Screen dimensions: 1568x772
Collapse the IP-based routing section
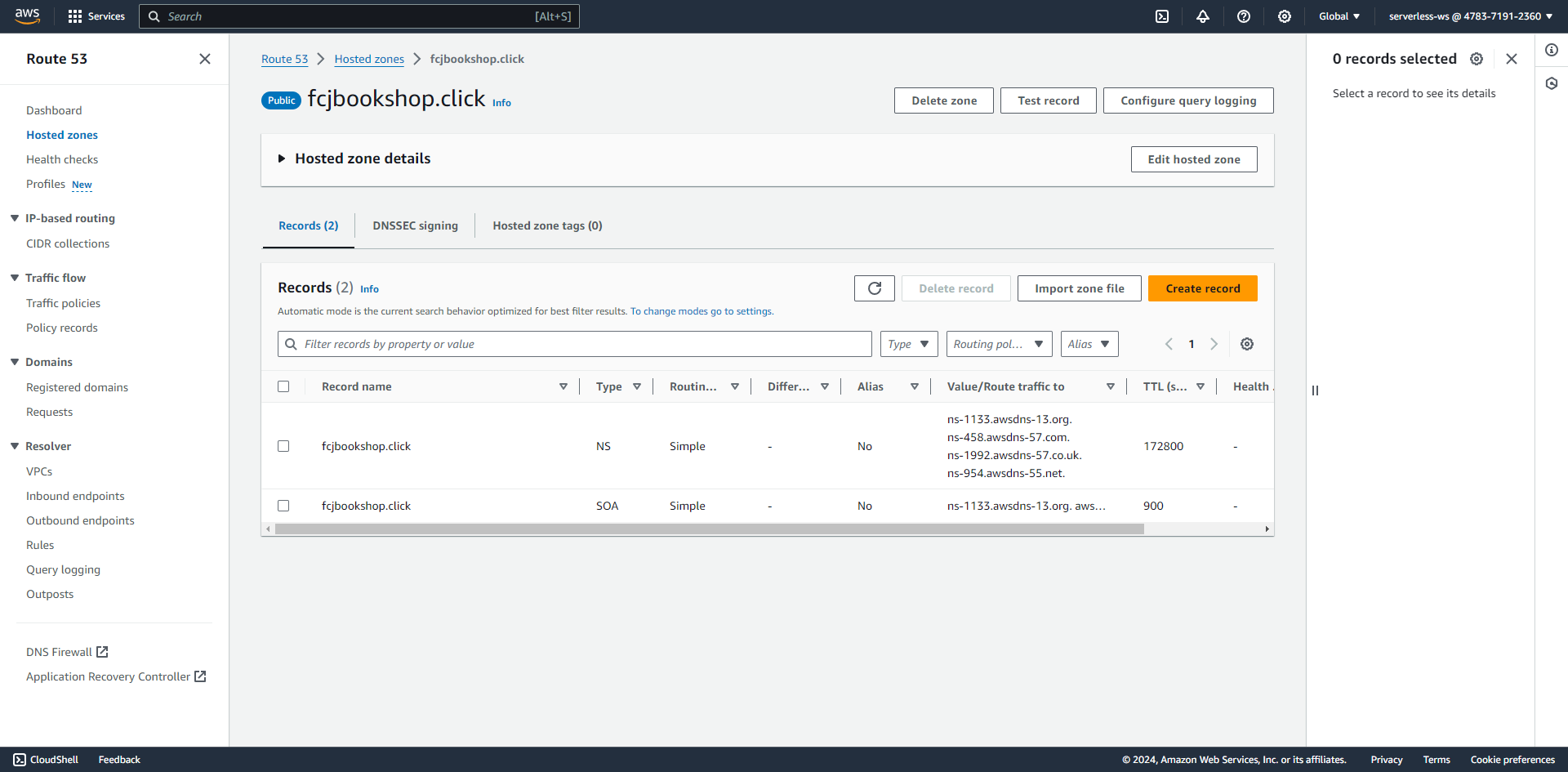pos(15,218)
